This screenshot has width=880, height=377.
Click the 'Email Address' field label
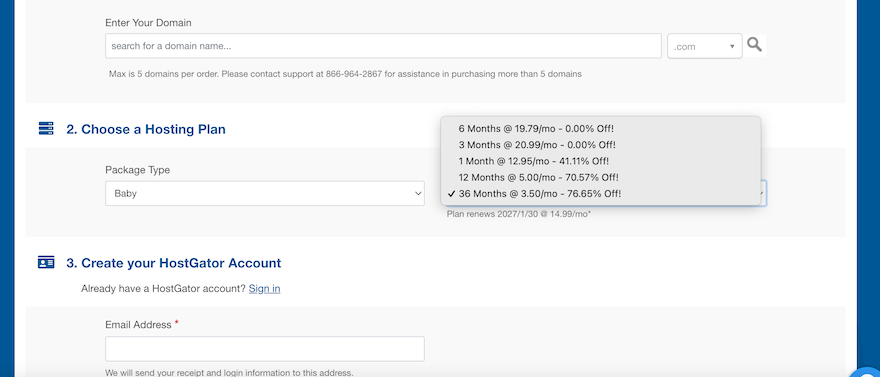(x=138, y=325)
